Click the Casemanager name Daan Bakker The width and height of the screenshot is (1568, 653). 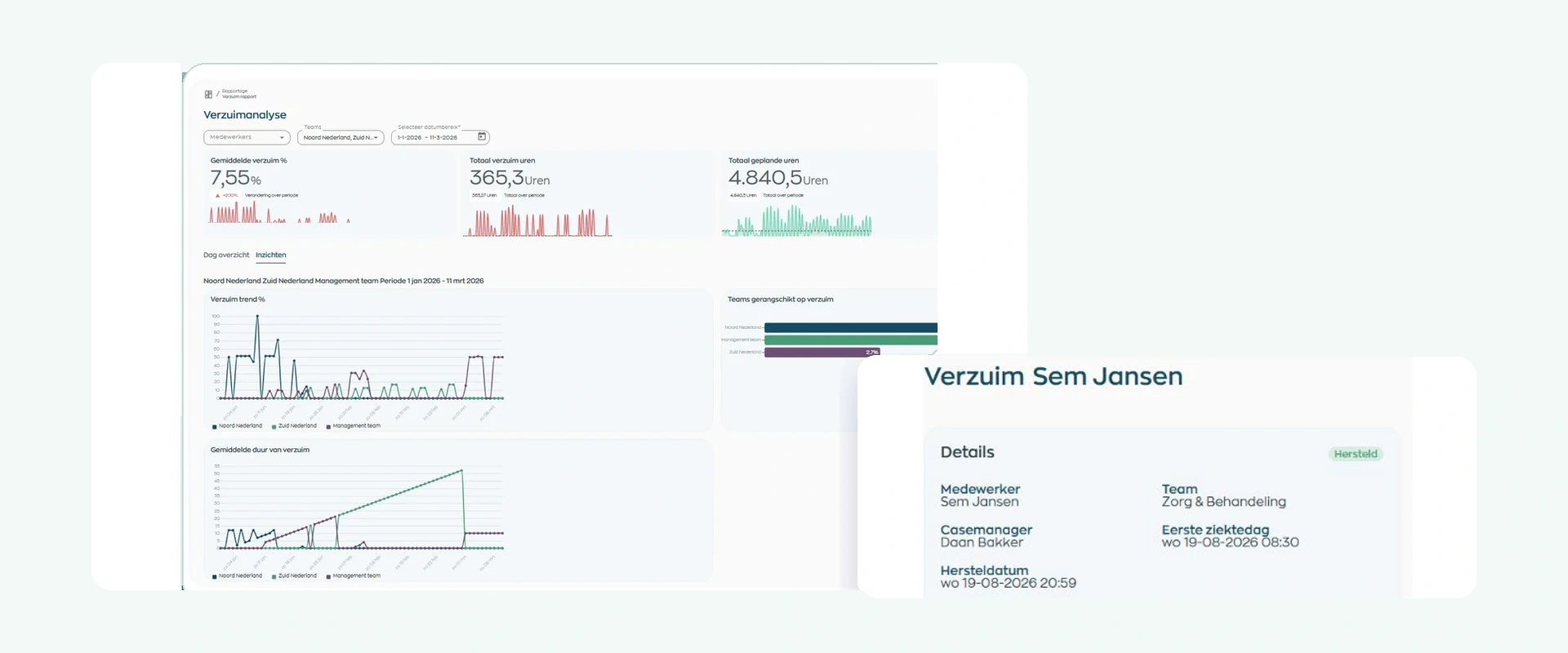pyautogui.click(x=982, y=543)
